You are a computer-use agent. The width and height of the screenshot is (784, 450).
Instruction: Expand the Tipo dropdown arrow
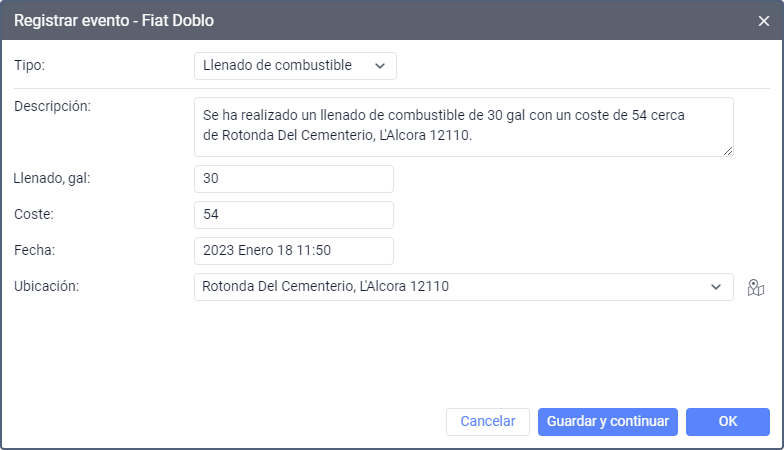(380, 66)
